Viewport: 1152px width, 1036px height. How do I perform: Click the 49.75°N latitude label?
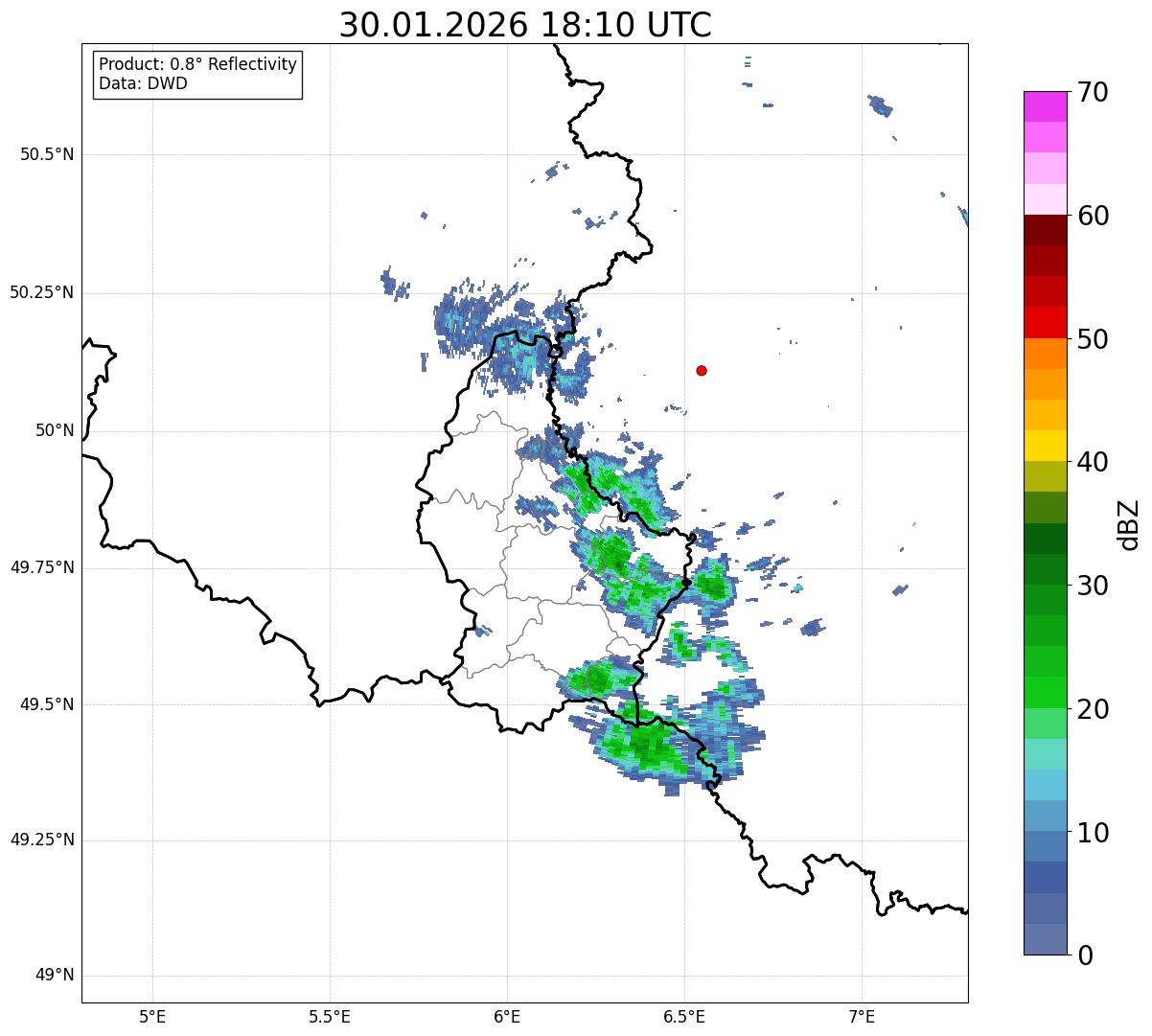[x=42, y=567]
